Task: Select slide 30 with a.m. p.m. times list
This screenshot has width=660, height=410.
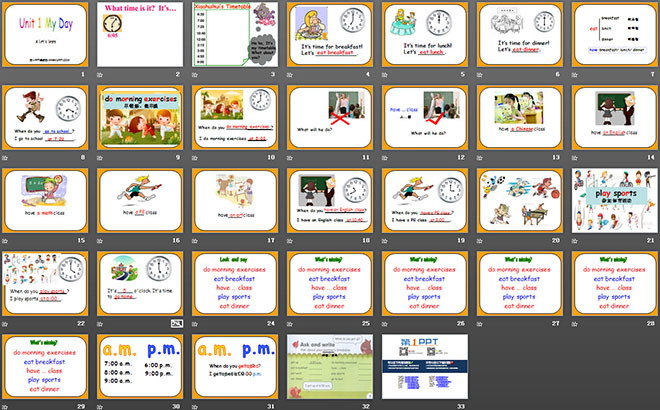Action: point(140,367)
